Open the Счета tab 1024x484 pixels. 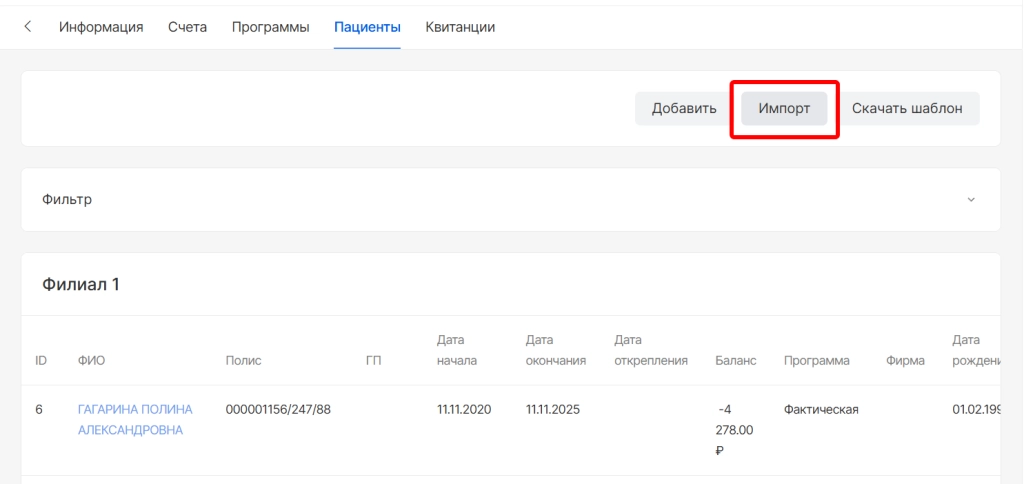[x=187, y=27]
